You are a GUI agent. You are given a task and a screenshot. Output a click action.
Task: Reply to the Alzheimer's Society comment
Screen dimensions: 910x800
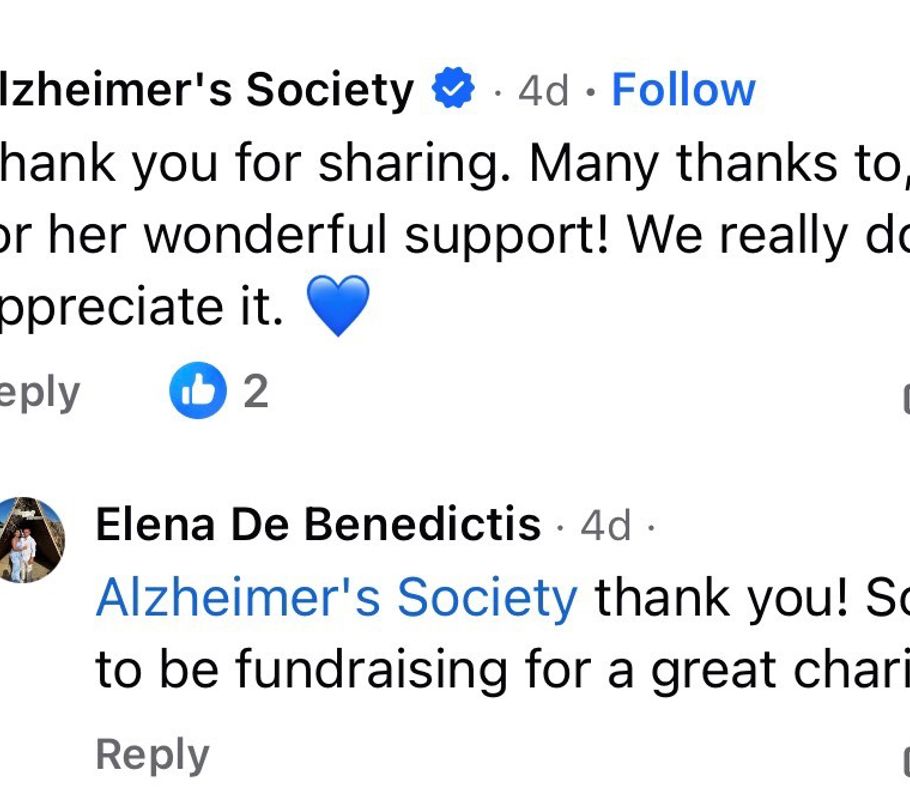click(x=40, y=392)
